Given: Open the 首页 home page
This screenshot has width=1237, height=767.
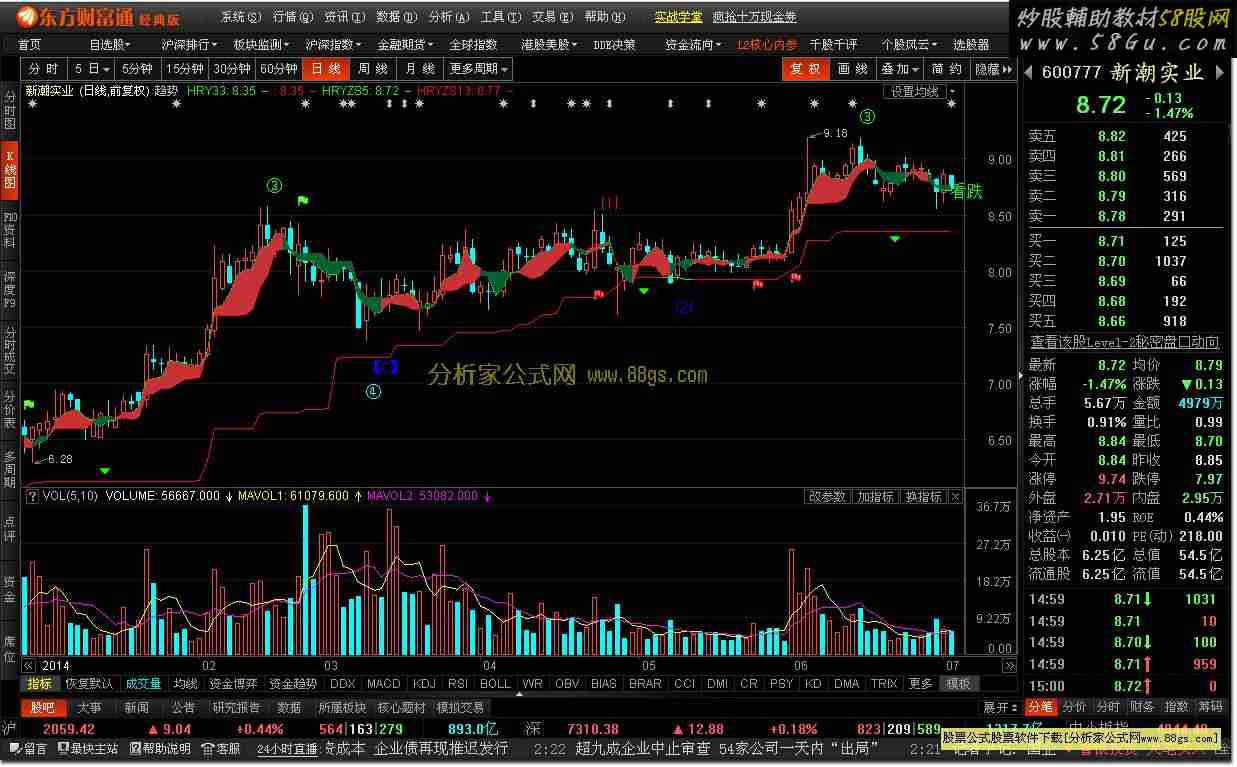Looking at the screenshot, I should click(x=30, y=44).
